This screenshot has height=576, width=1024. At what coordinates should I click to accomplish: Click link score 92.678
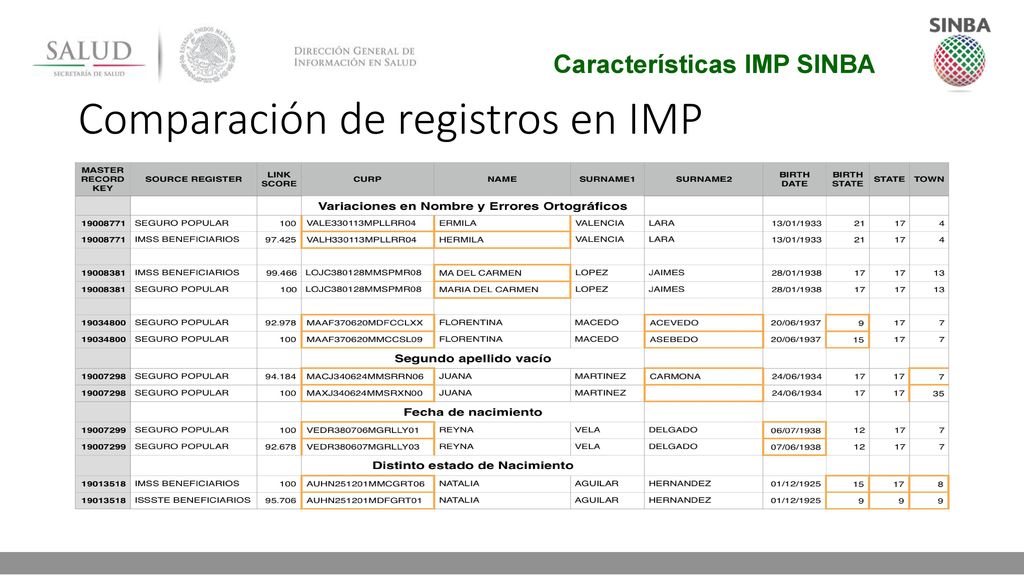click(x=280, y=447)
